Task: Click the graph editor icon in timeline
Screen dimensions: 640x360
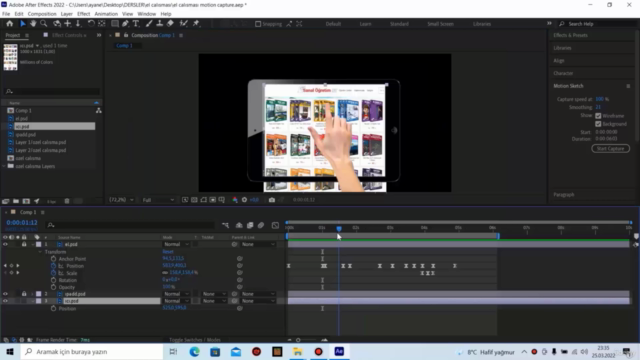Action: click(x=275, y=225)
